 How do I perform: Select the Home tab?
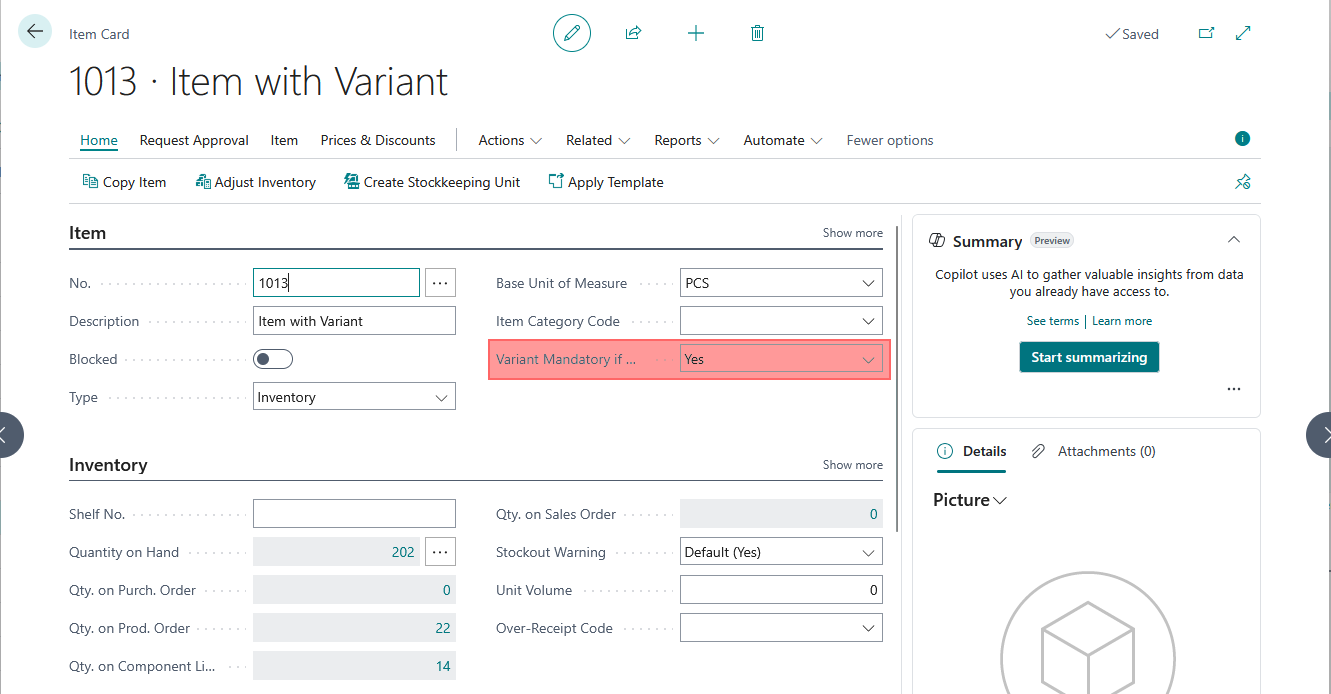click(99, 140)
